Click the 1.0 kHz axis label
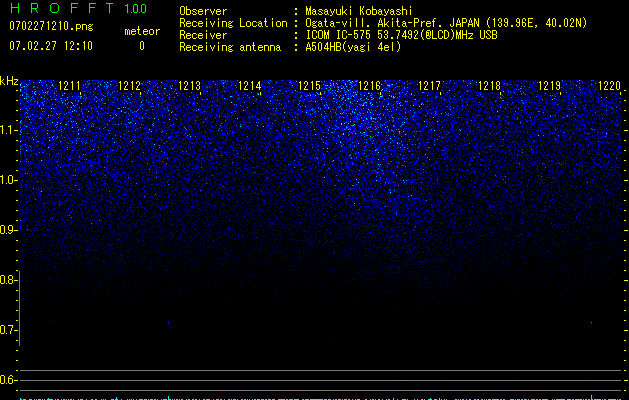629x400 pixels. tap(8, 180)
